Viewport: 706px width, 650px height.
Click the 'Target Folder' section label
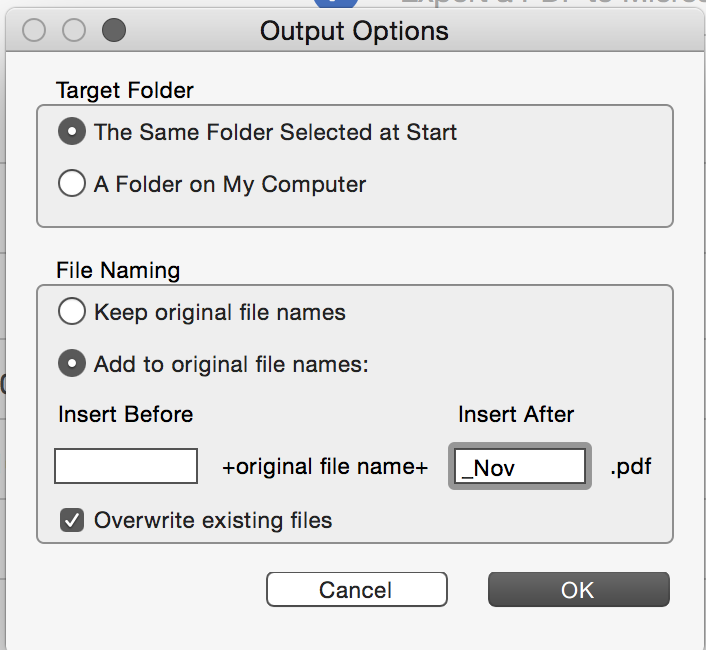point(125,90)
